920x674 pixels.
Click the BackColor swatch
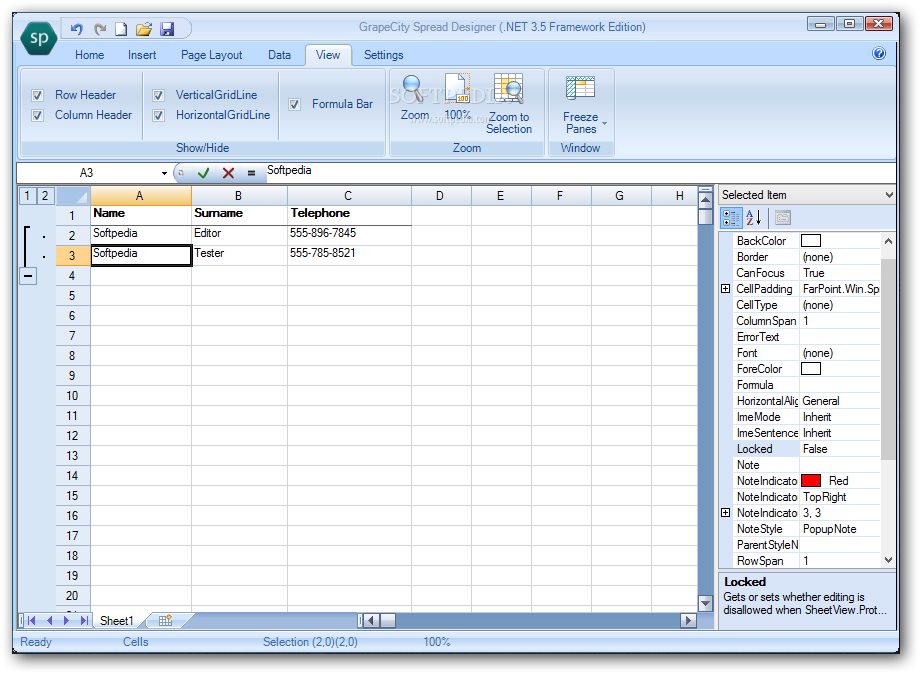[810, 241]
